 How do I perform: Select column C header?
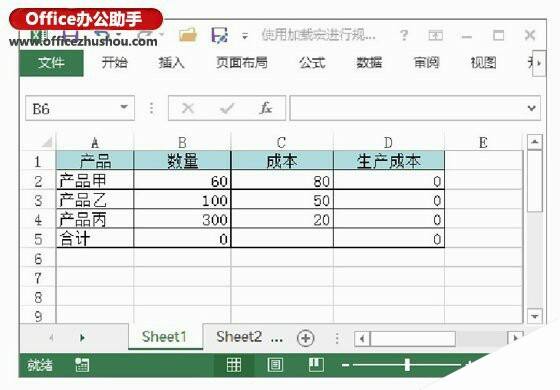point(282,143)
